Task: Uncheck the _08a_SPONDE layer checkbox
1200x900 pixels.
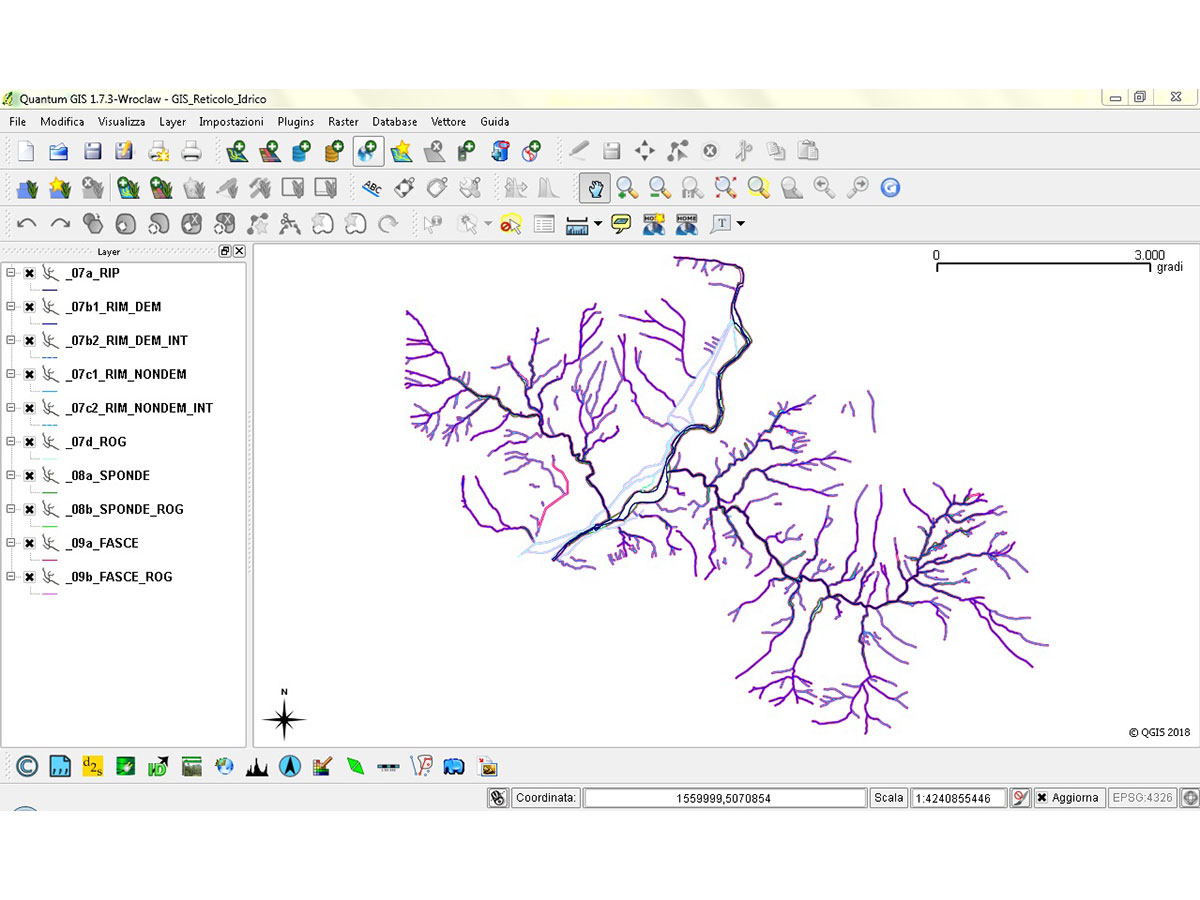Action: [x=30, y=476]
